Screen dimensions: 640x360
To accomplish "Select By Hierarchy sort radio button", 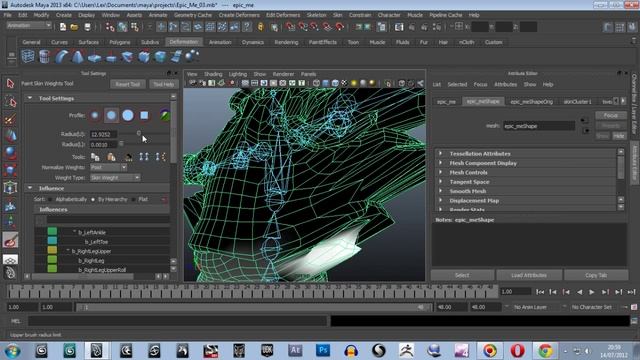I will pos(93,200).
